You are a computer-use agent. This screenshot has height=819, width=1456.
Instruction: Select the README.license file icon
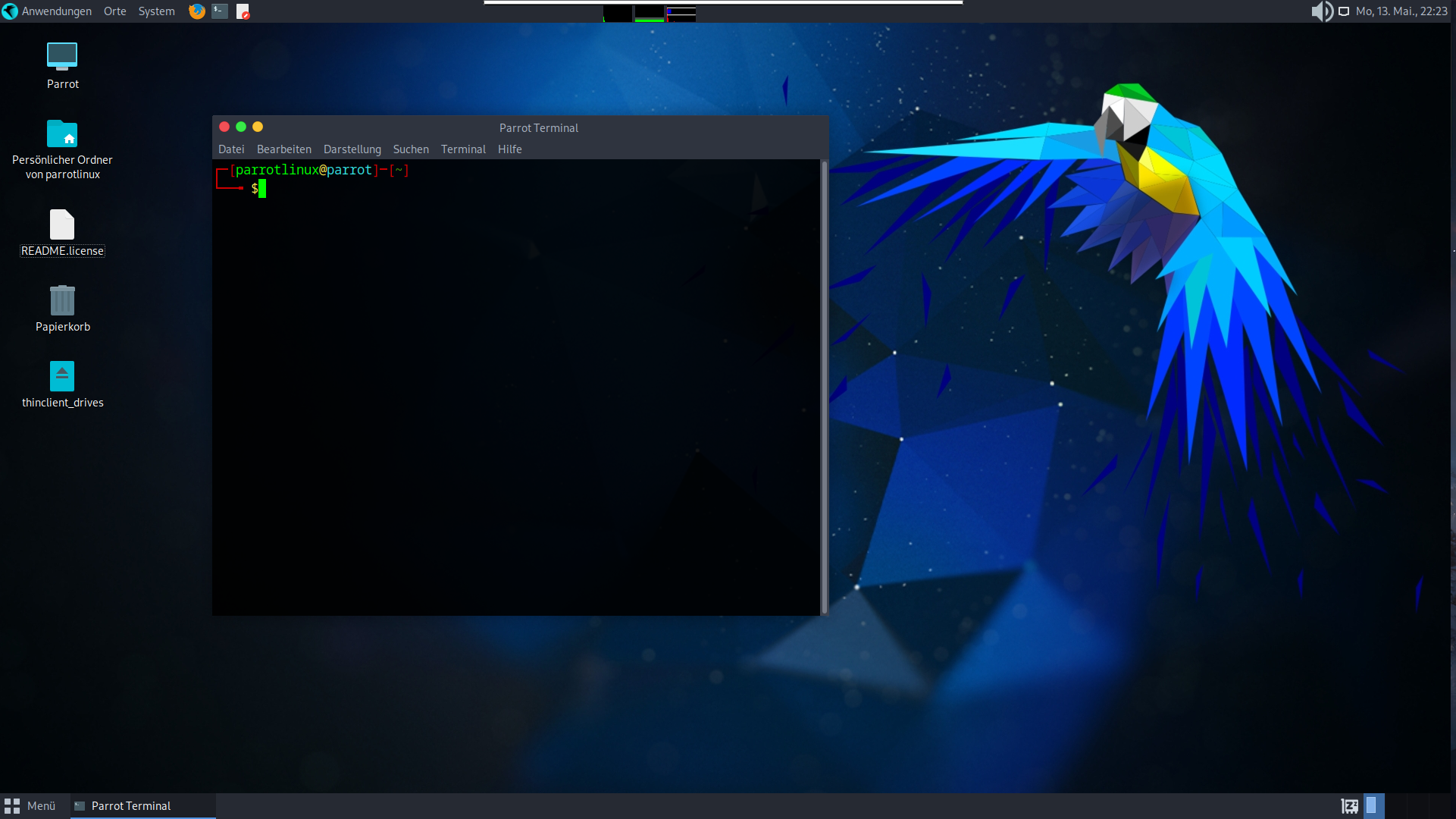(x=62, y=233)
